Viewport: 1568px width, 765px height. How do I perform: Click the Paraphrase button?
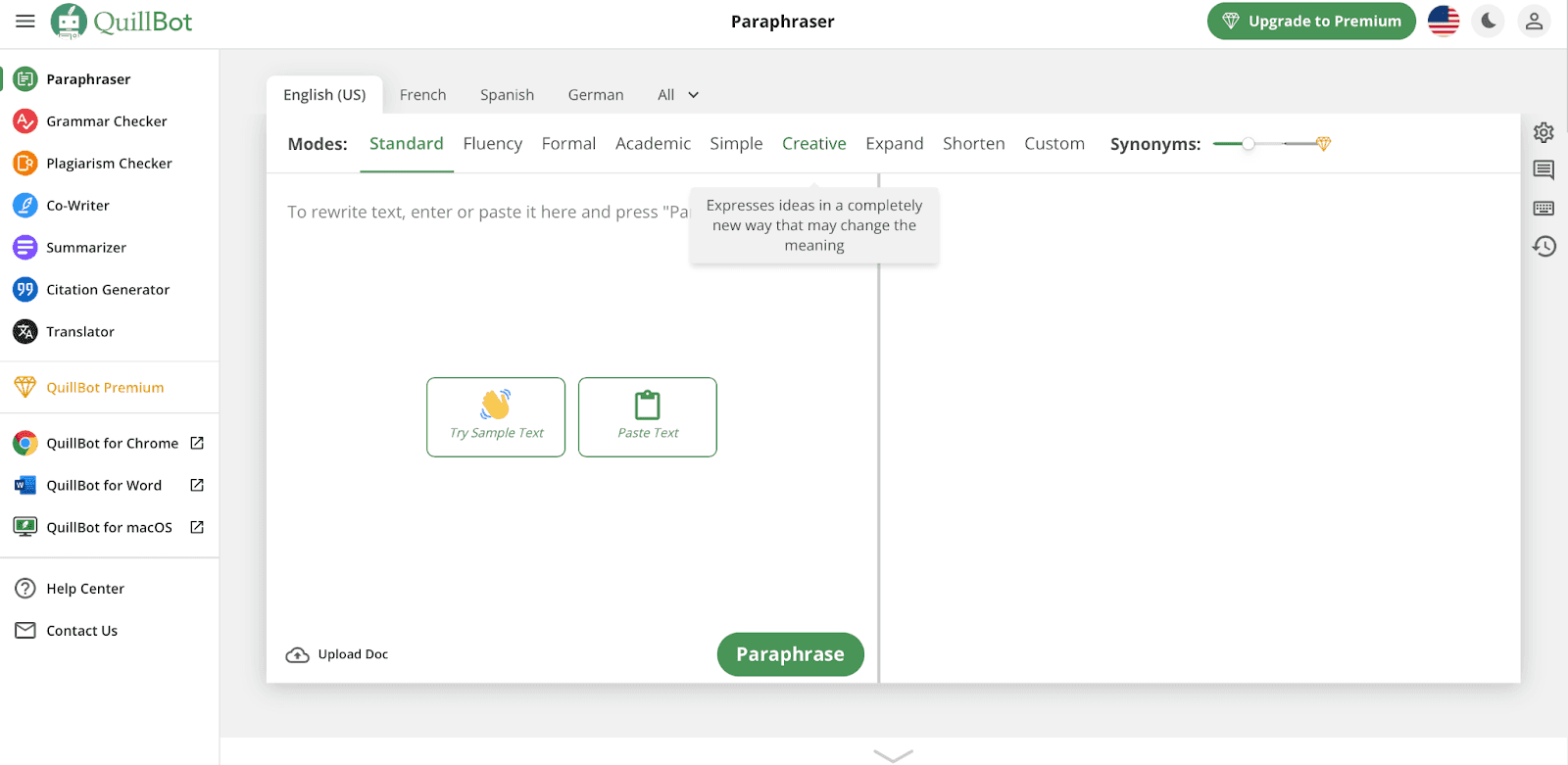pyautogui.click(x=790, y=654)
